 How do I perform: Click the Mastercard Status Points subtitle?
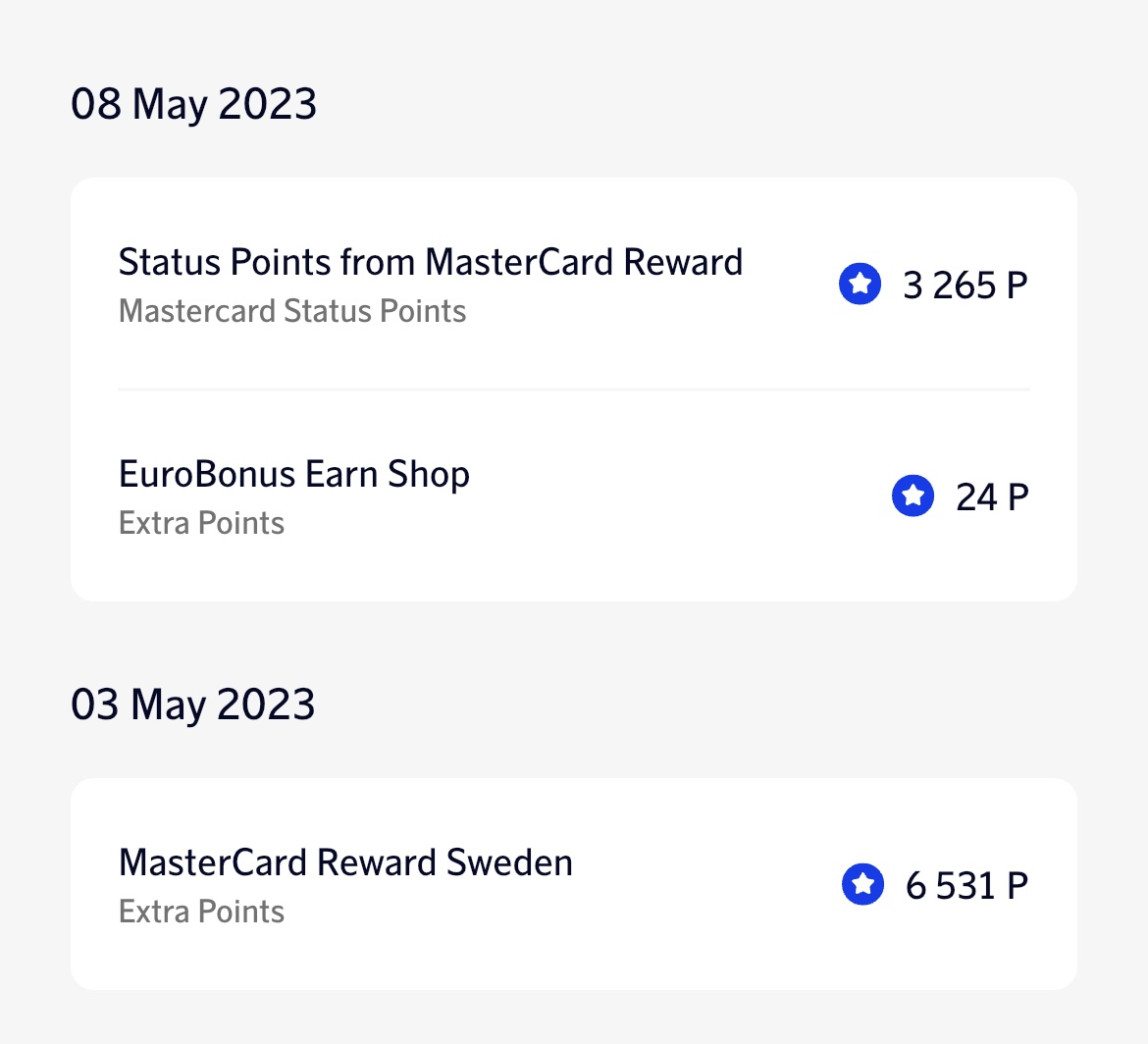pyautogui.click(x=292, y=311)
